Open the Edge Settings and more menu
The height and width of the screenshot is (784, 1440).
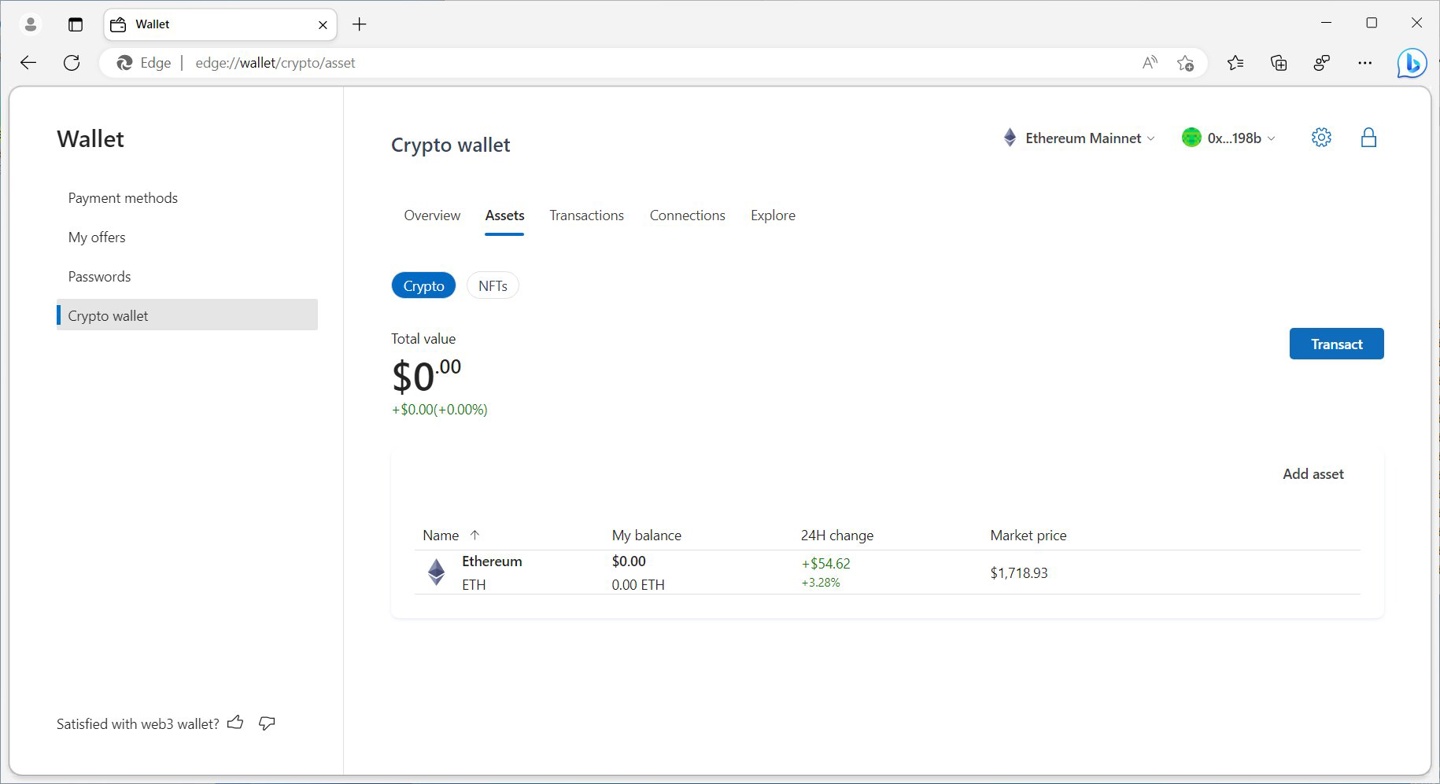1365,63
